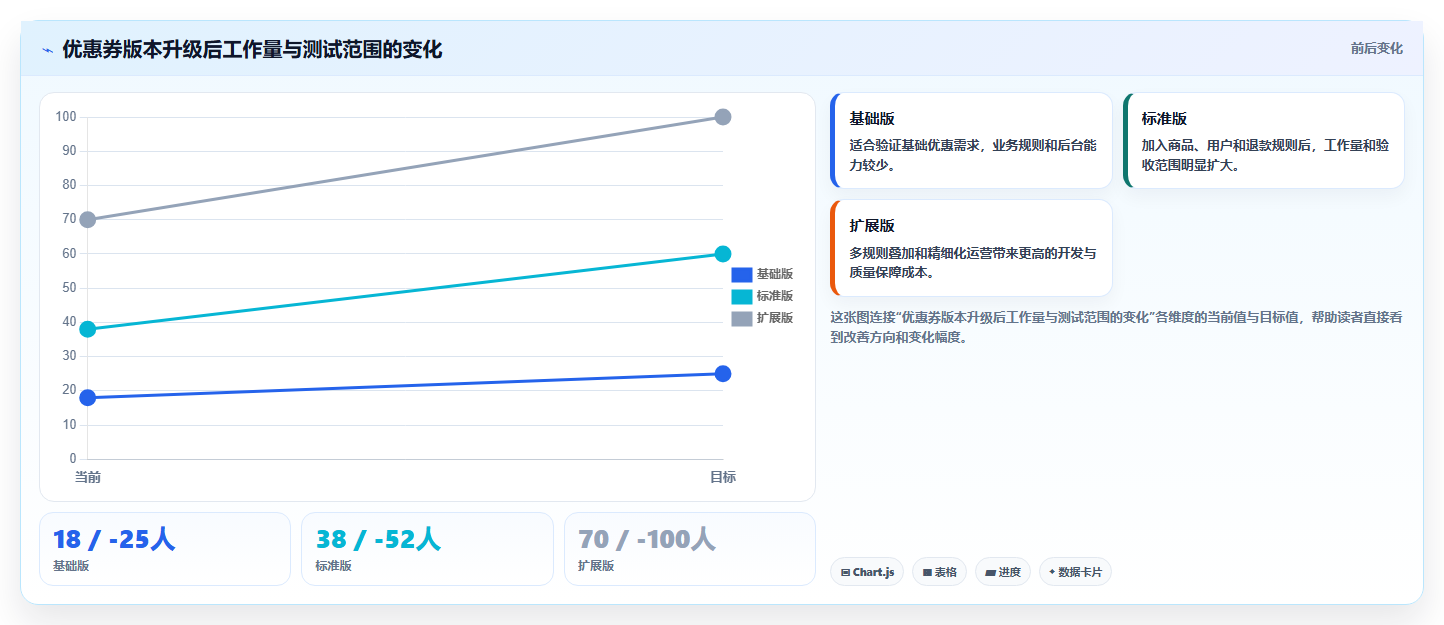Open the 基础版 description card heading
The width and height of the screenshot is (1444, 625).
(872, 119)
